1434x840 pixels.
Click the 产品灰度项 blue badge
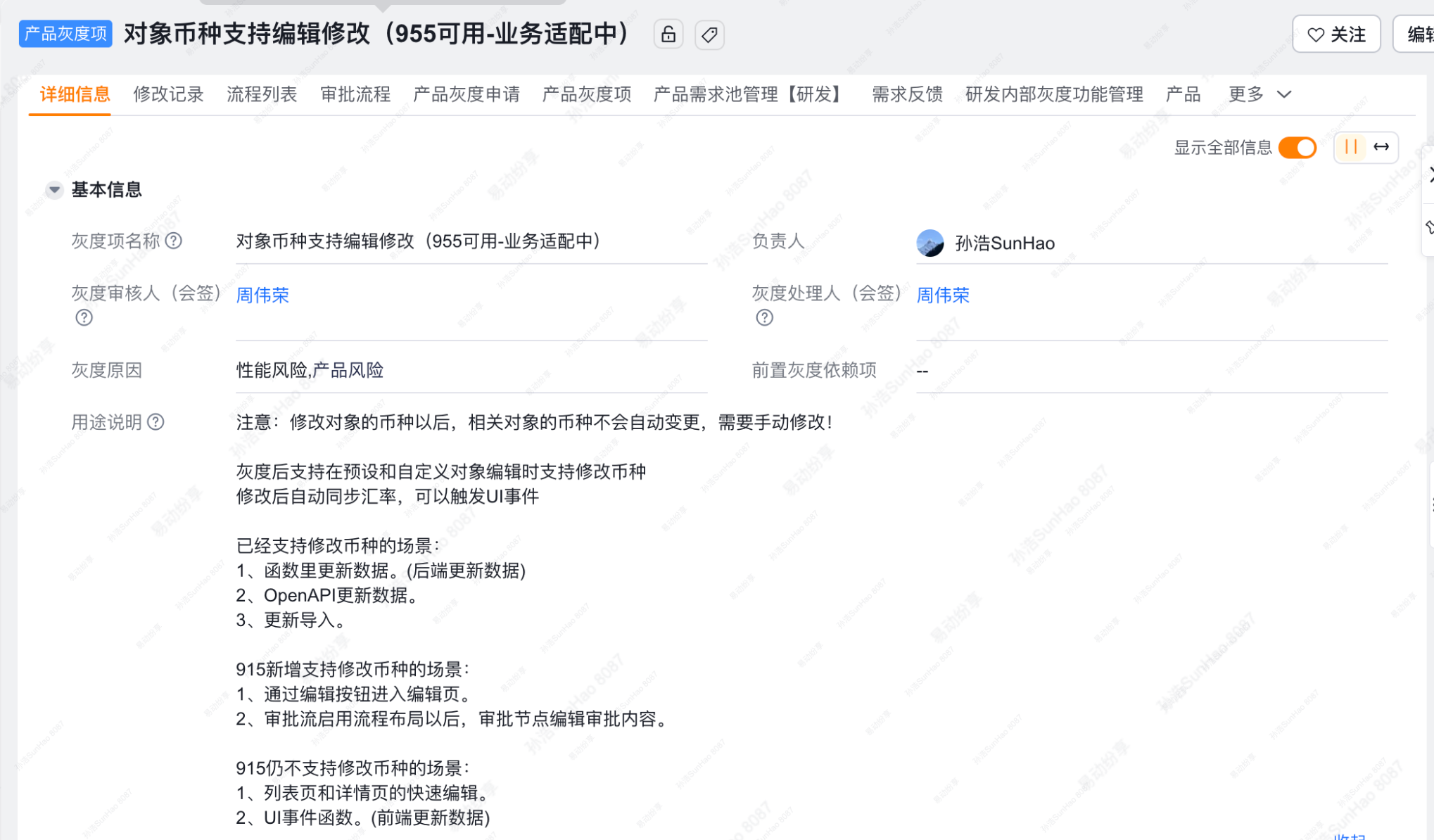click(65, 34)
